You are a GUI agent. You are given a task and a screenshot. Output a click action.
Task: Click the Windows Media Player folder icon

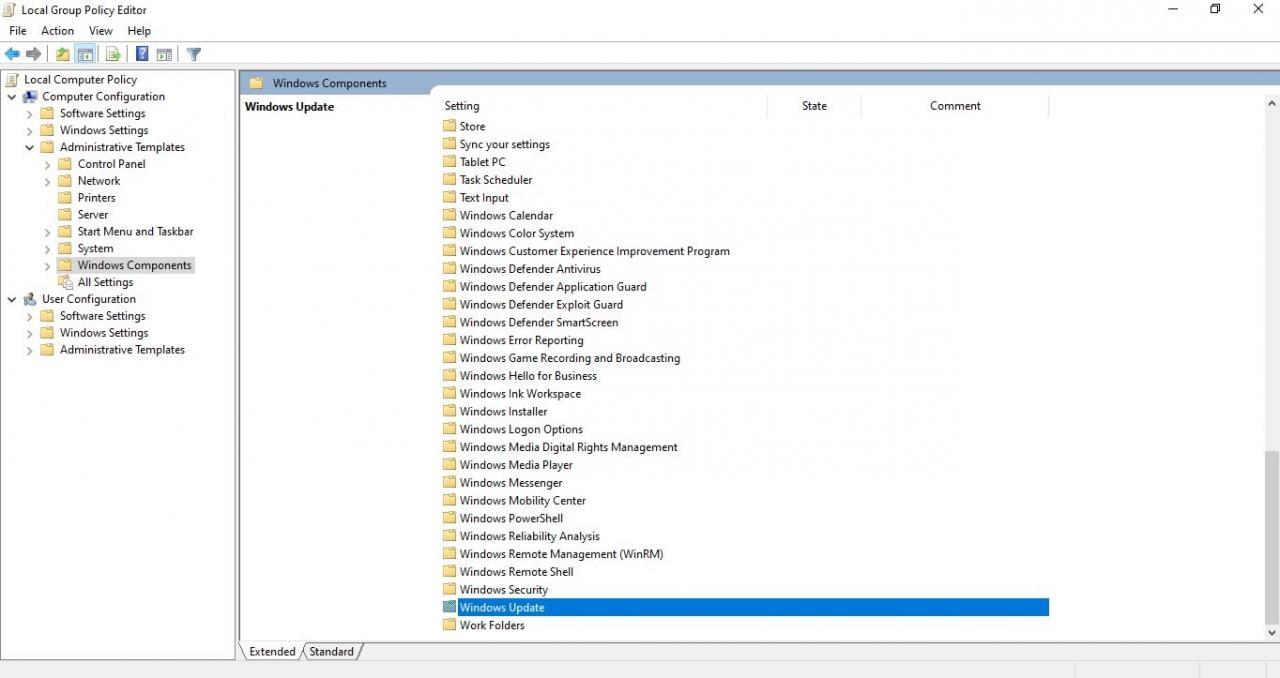pyautogui.click(x=449, y=465)
